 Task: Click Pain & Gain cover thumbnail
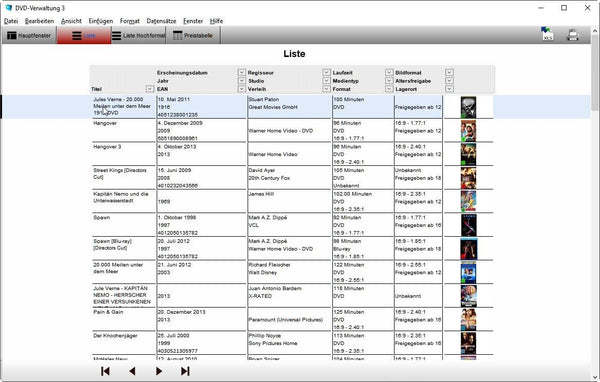click(468, 320)
